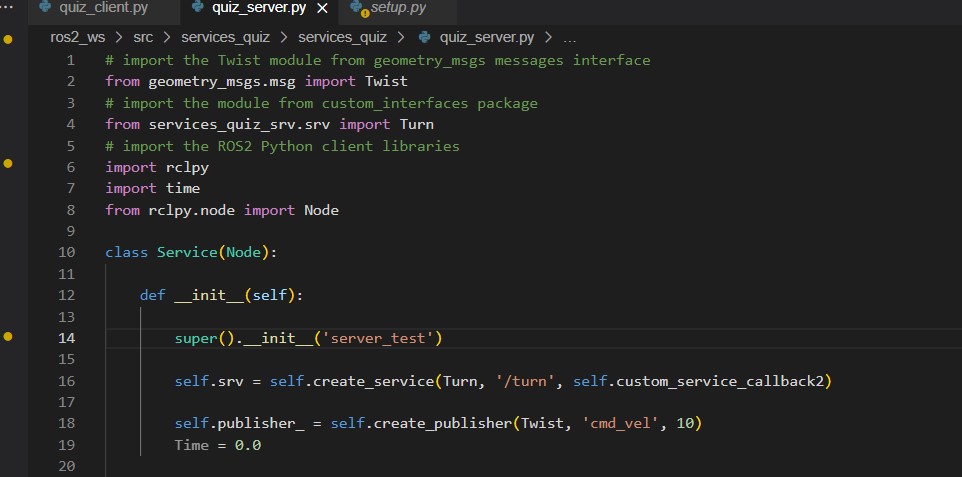Click 'super' on line 14
962x477 pixels.
pyautogui.click(x=196, y=338)
